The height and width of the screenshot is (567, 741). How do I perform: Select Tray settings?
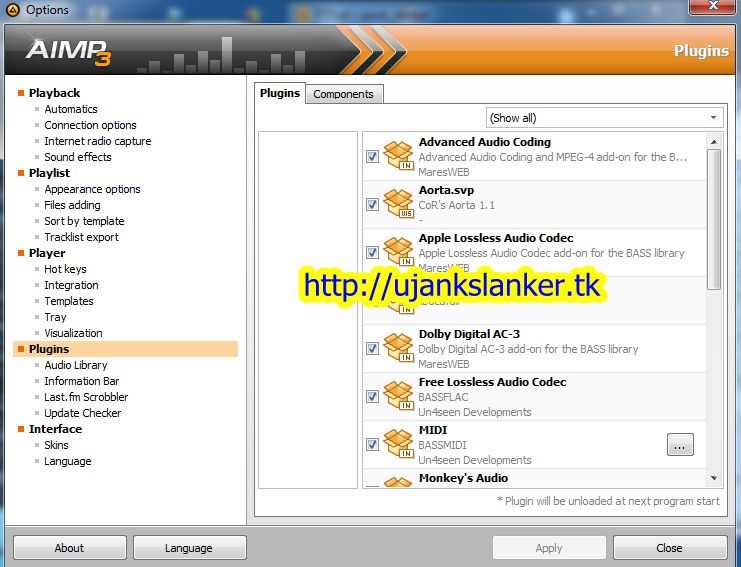pos(55,317)
